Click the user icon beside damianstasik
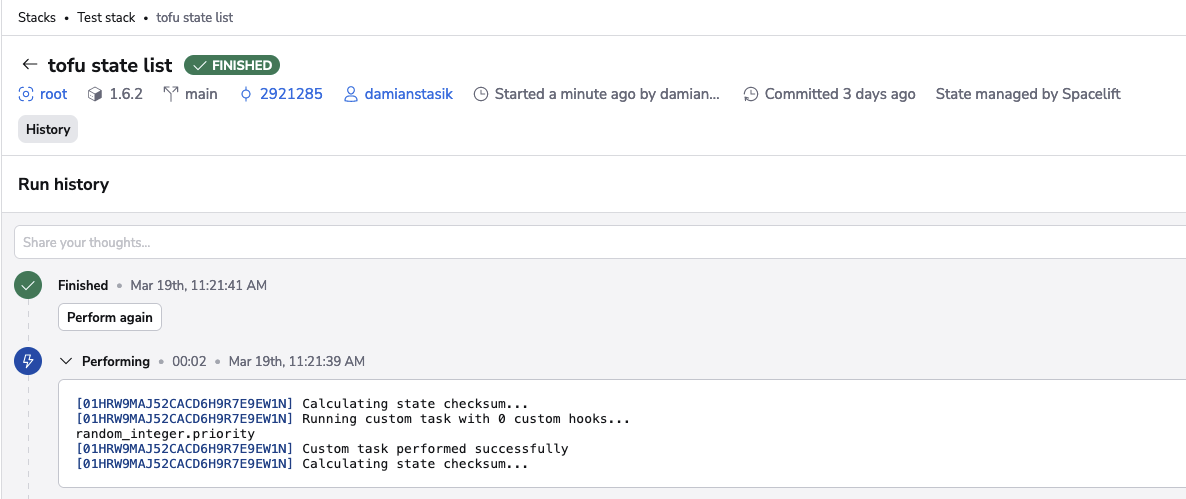Viewport: 1186px width, 499px height. (x=350, y=94)
